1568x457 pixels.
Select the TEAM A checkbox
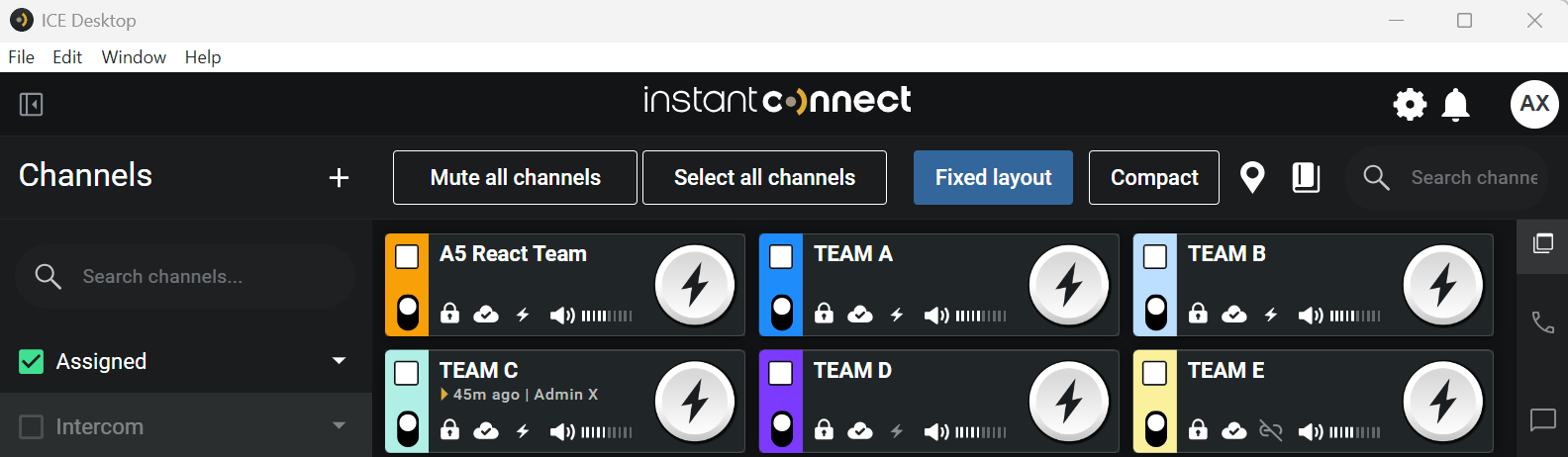point(781,257)
